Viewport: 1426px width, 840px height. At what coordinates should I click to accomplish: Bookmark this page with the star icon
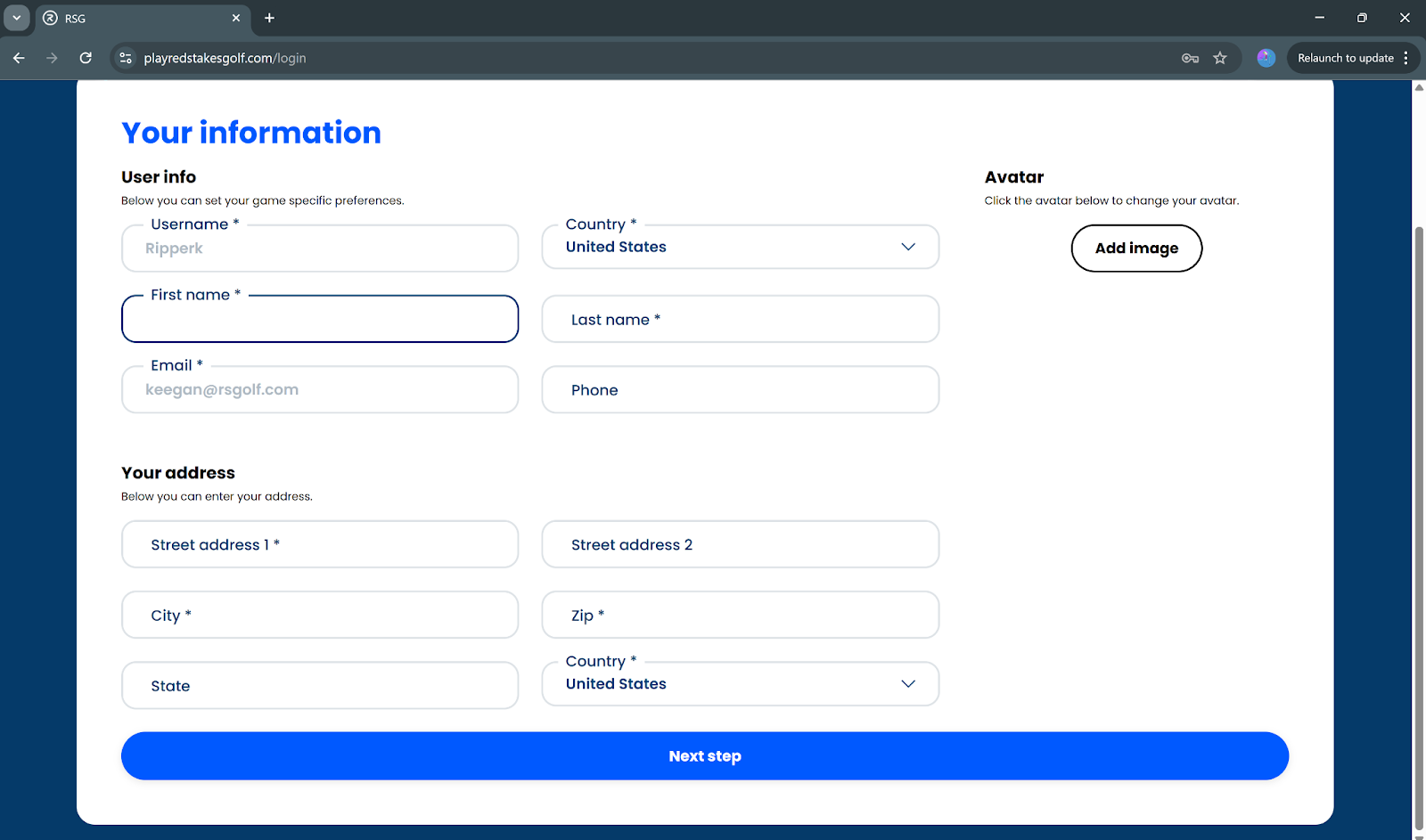1220,58
